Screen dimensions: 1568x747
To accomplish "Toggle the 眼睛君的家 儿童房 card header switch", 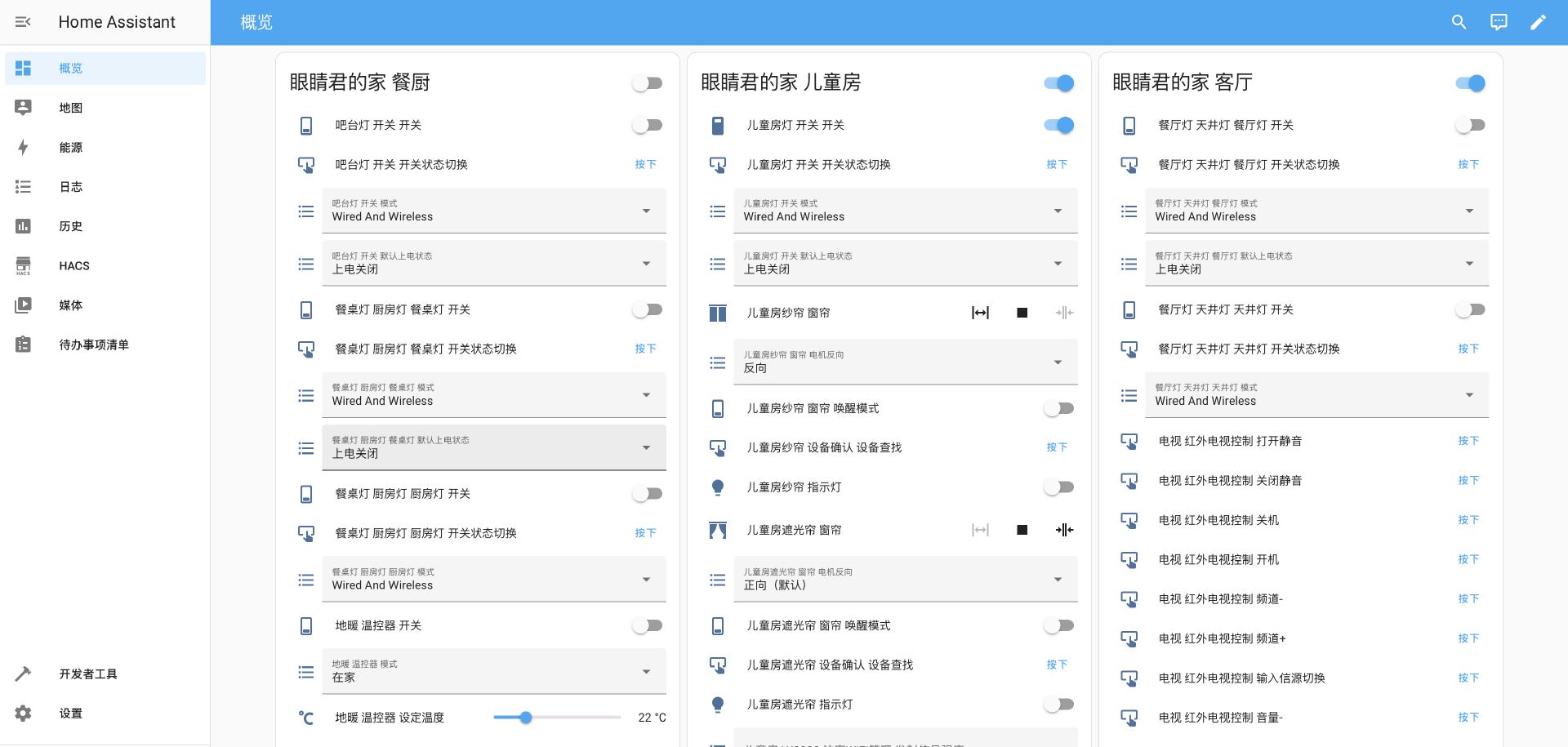I will [1059, 83].
